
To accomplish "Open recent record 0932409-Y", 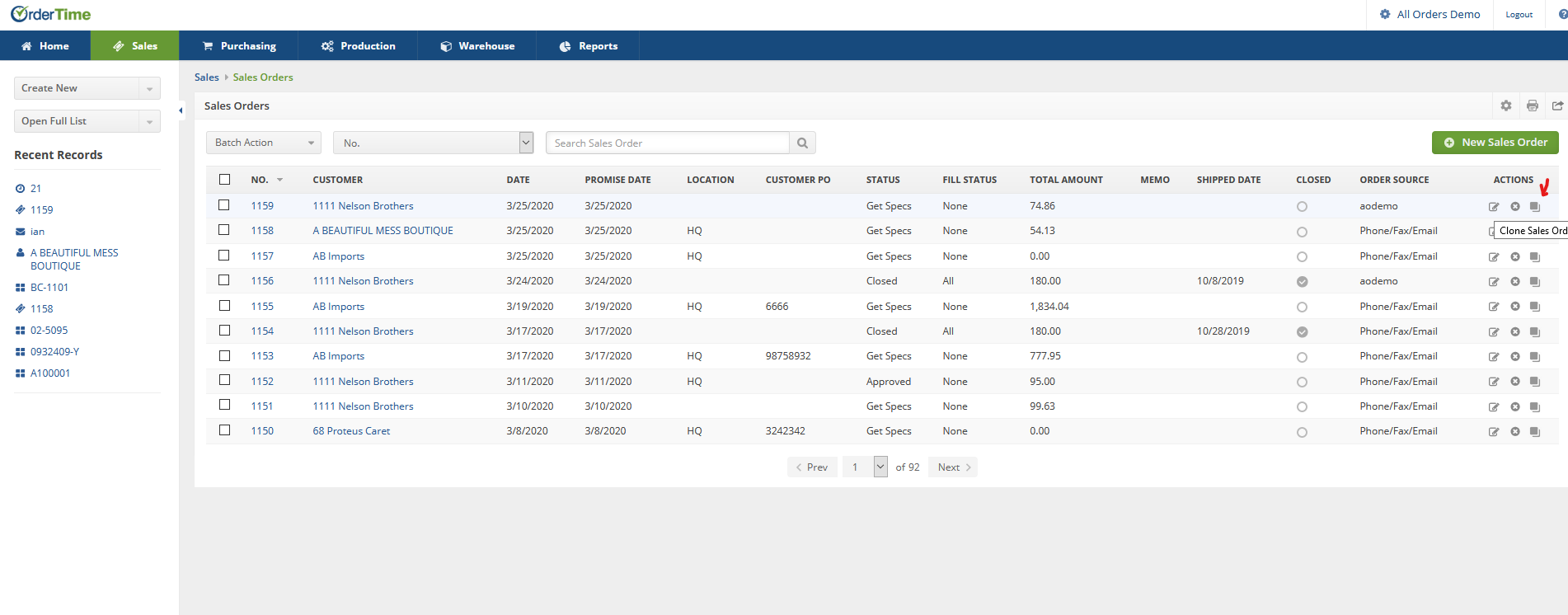I will (54, 352).
